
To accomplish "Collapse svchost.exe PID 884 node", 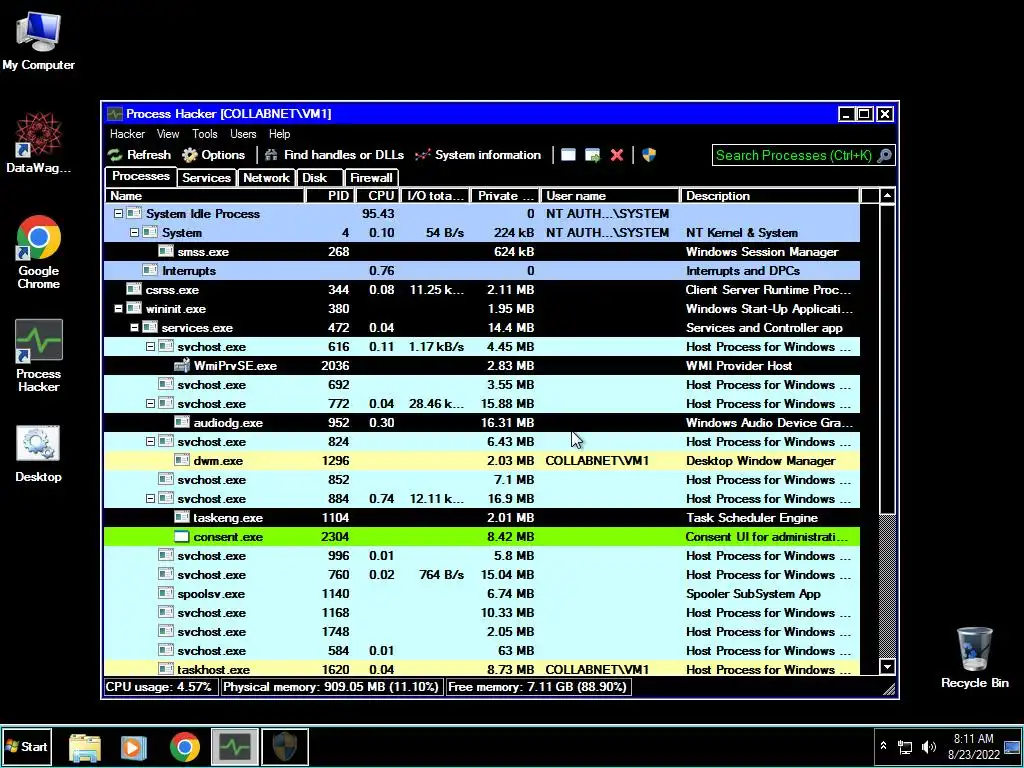I will click(150, 498).
